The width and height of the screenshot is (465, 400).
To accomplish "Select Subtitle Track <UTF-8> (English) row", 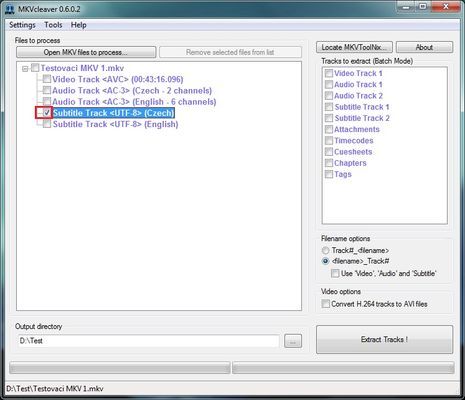I will pos(115,124).
